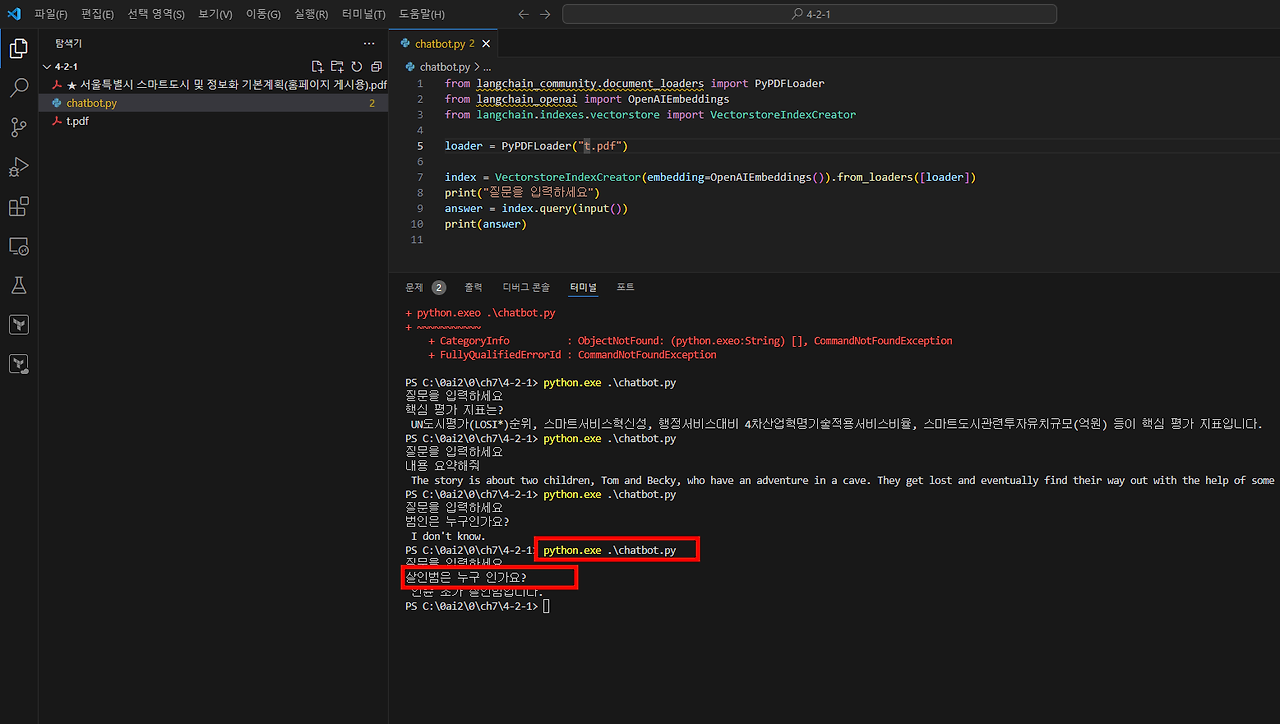Open the Search view in the activity bar
Image resolution: width=1280 pixels, height=724 pixels.
tap(18, 86)
